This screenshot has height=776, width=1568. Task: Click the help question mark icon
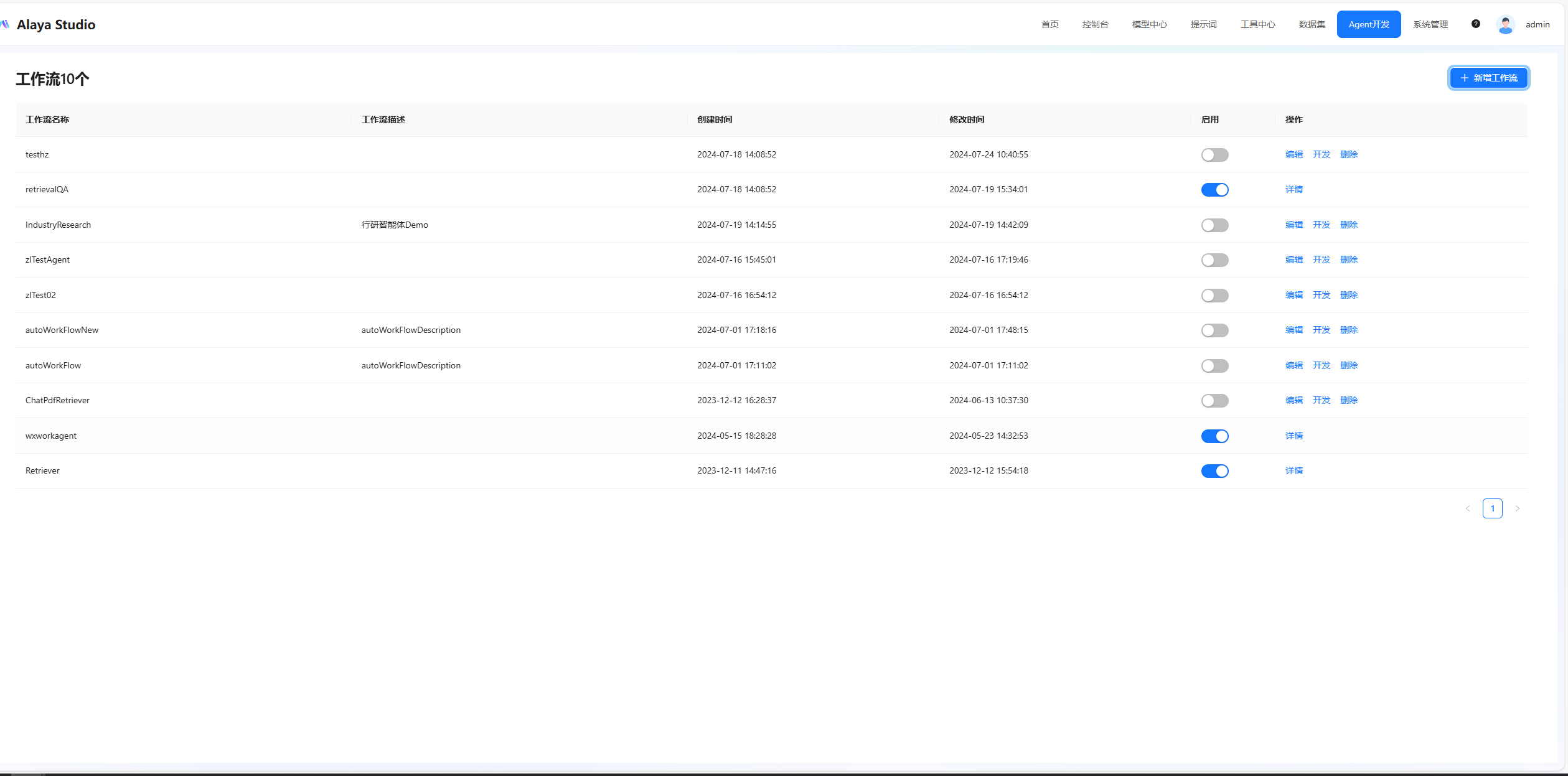tap(1475, 24)
